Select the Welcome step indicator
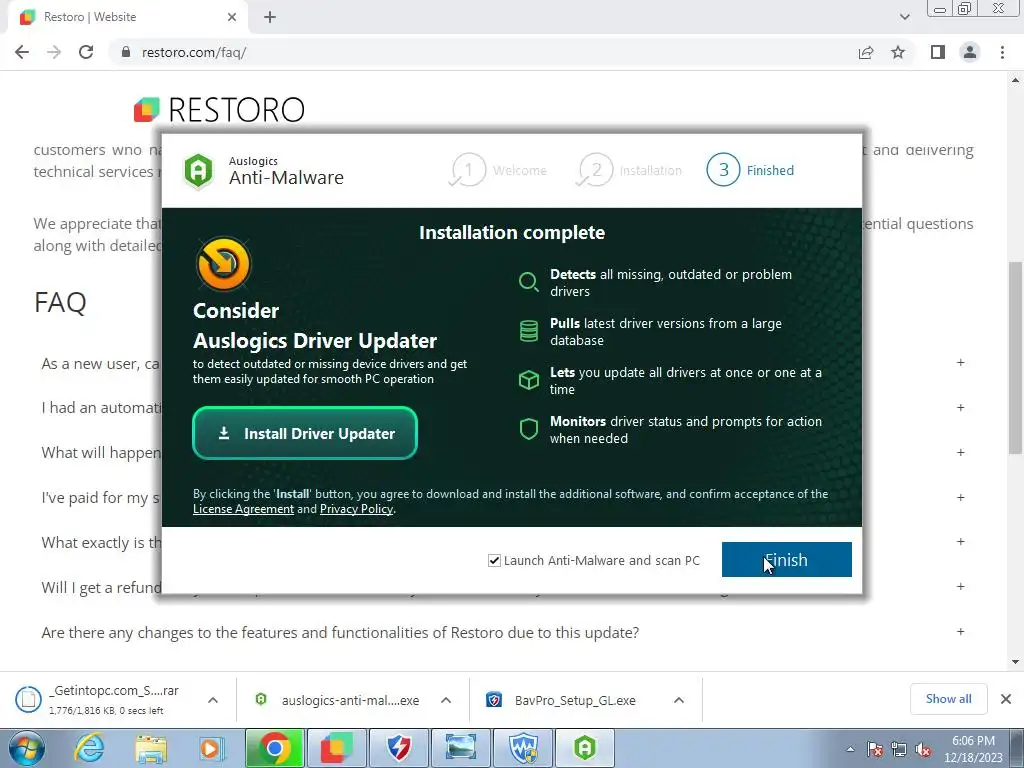1024x768 pixels. click(x=499, y=170)
